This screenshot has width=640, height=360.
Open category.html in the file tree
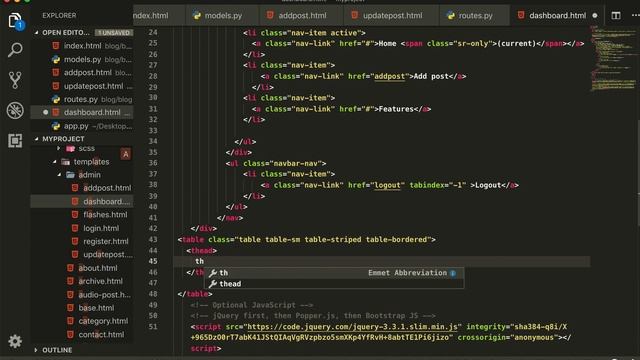[x=103, y=321]
